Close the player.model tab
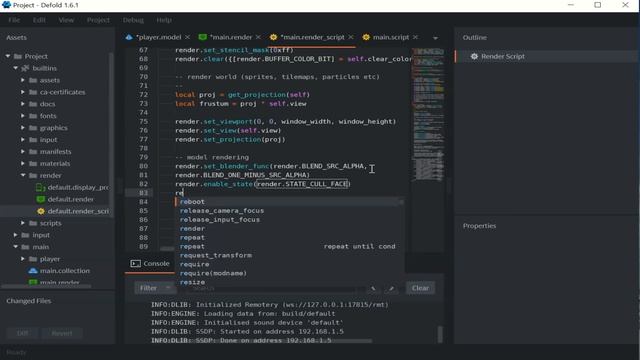 point(187,37)
